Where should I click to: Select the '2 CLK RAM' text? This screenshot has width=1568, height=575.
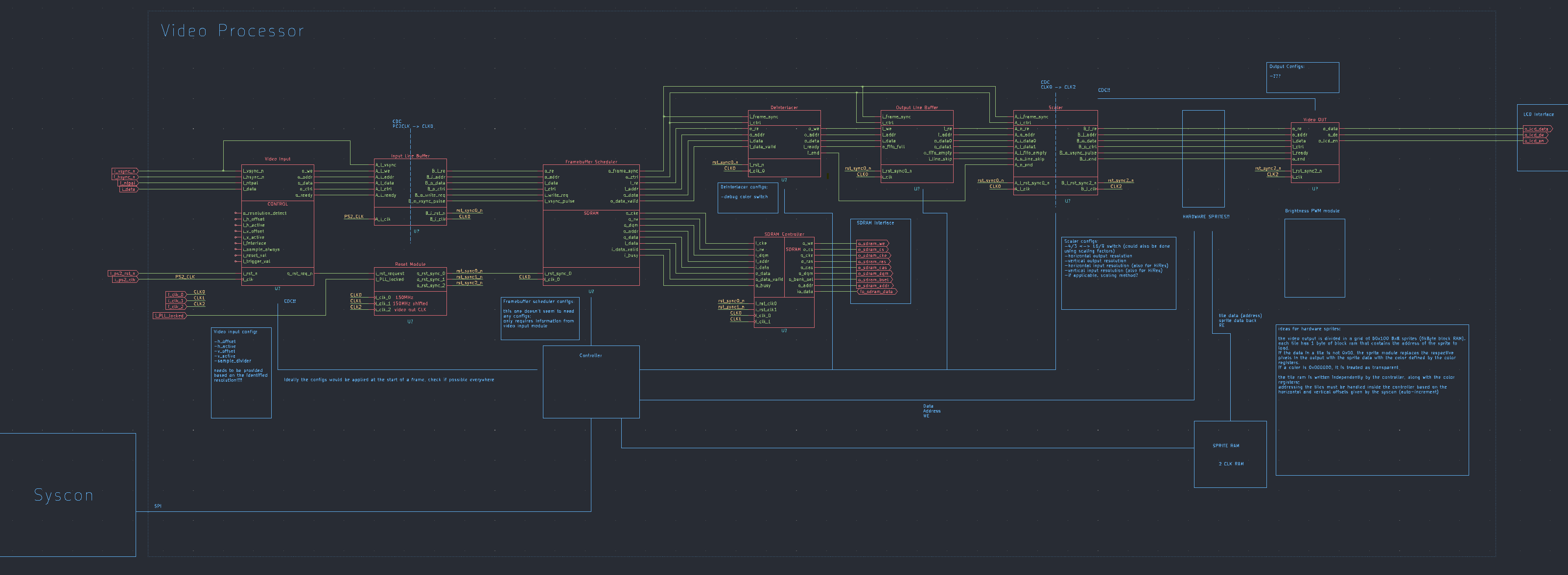point(1231,463)
